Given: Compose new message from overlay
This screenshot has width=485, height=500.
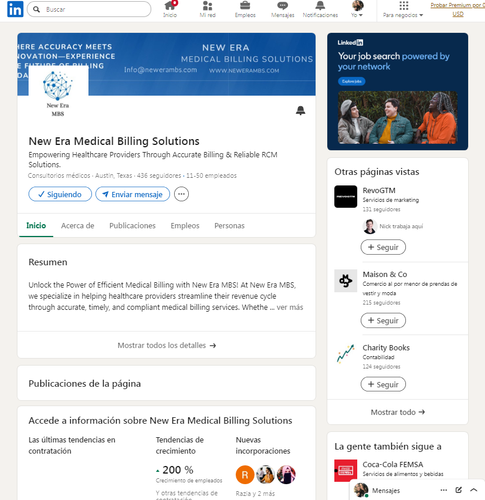Looking at the screenshot, I should pos(458,490).
